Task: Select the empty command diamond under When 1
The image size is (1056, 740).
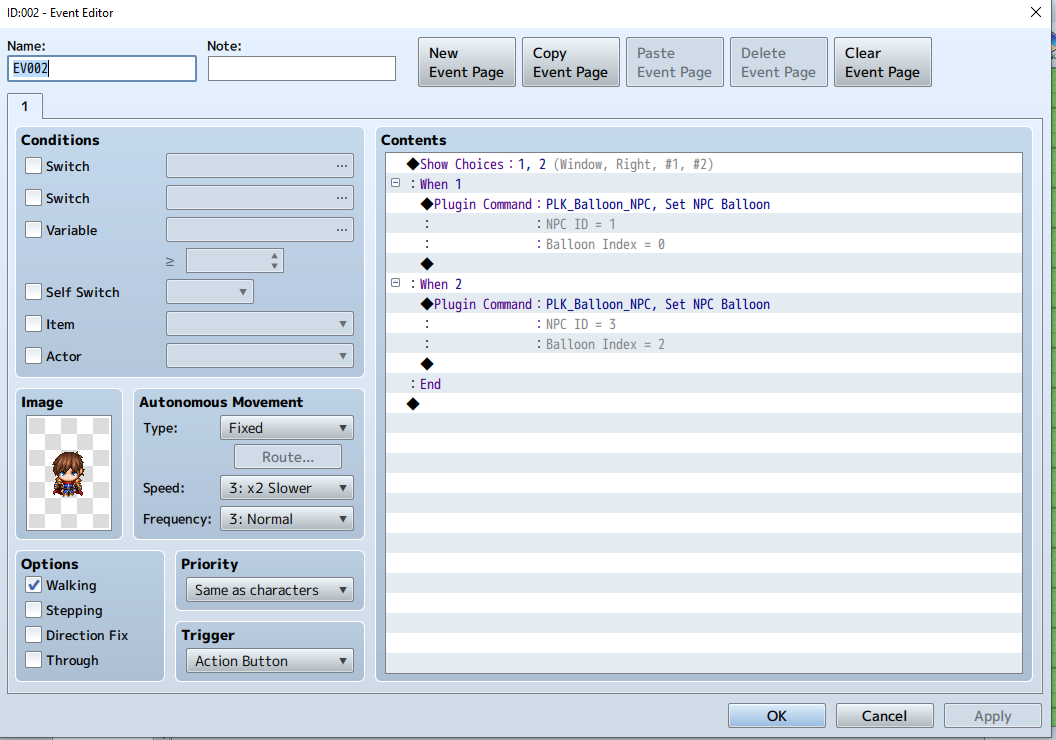Action: click(x=427, y=264)
